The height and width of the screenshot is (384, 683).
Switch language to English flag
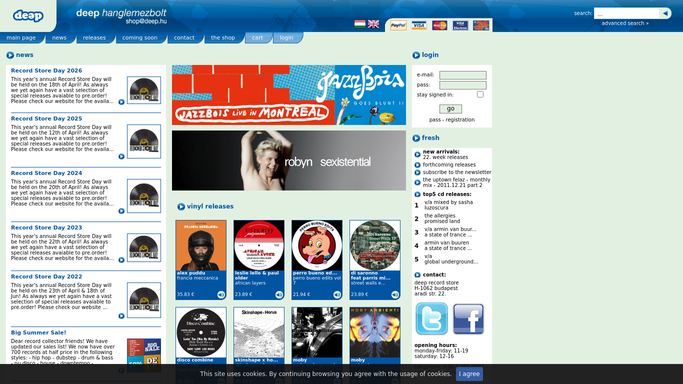point(373,24)
